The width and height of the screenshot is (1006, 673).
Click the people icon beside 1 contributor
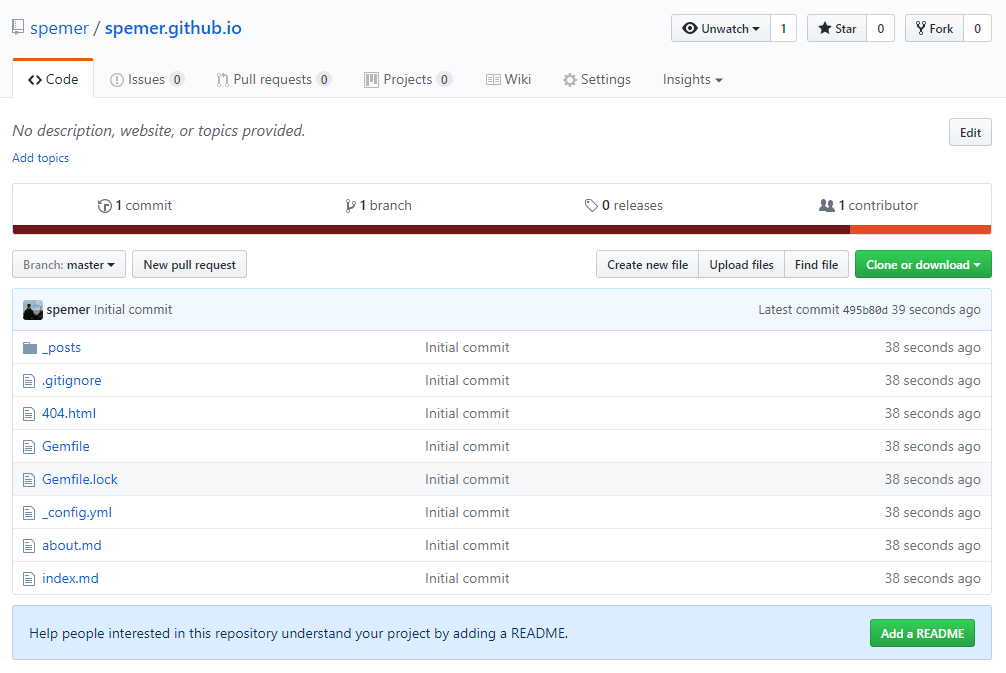coord(826,205)
